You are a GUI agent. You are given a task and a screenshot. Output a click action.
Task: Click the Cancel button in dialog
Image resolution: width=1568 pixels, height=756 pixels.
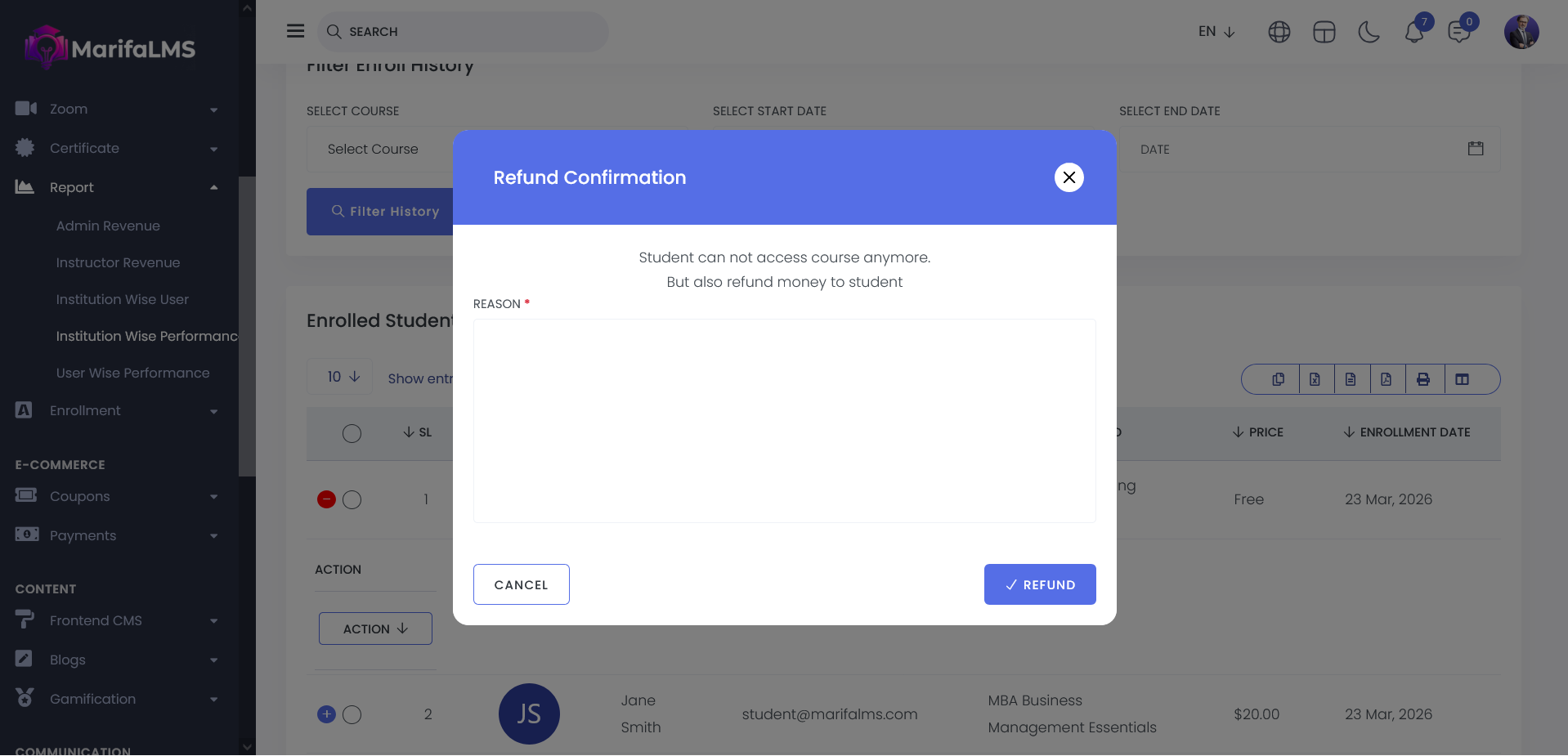point(521,584)
